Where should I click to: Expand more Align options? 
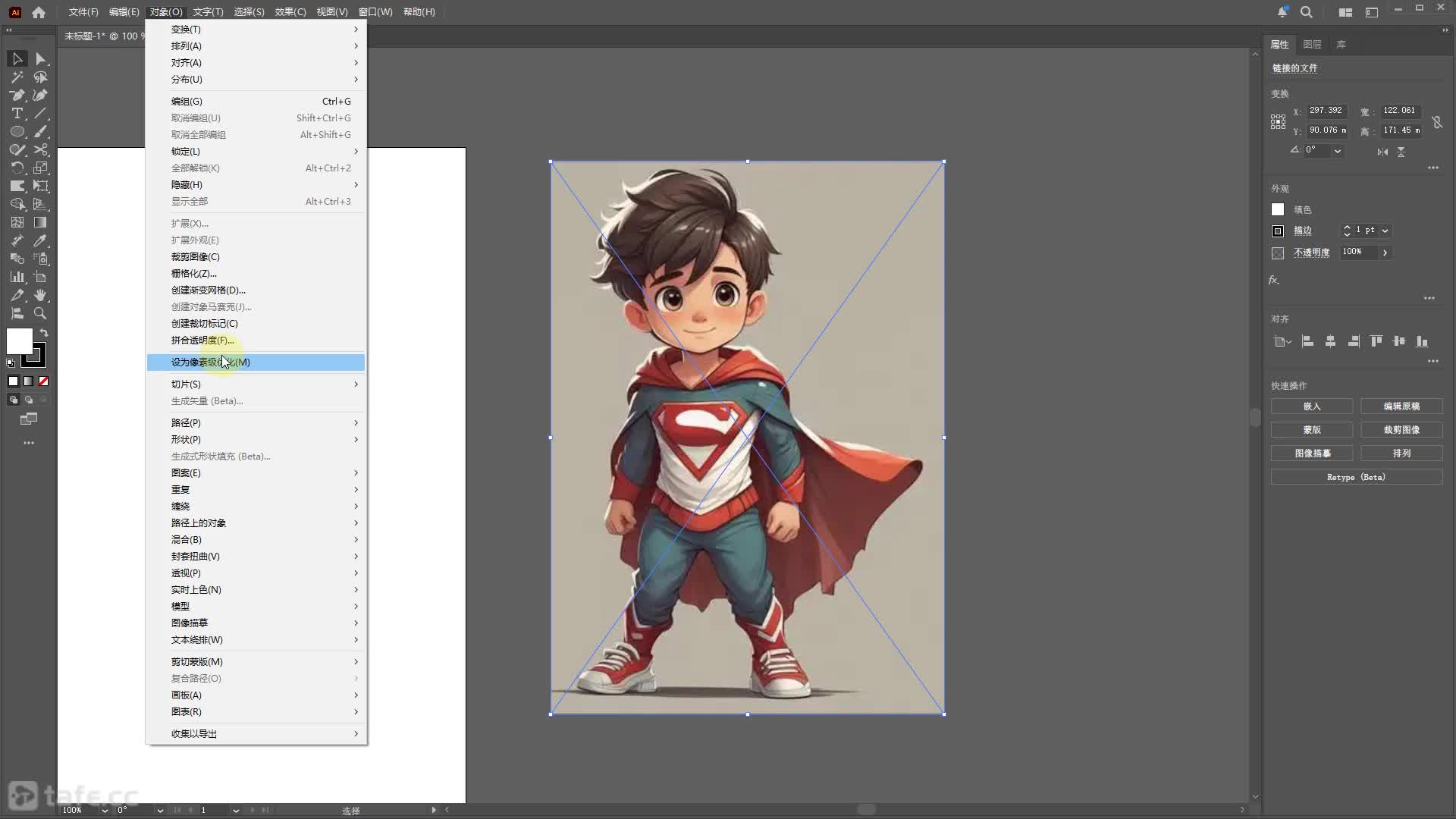point(1433,361)
